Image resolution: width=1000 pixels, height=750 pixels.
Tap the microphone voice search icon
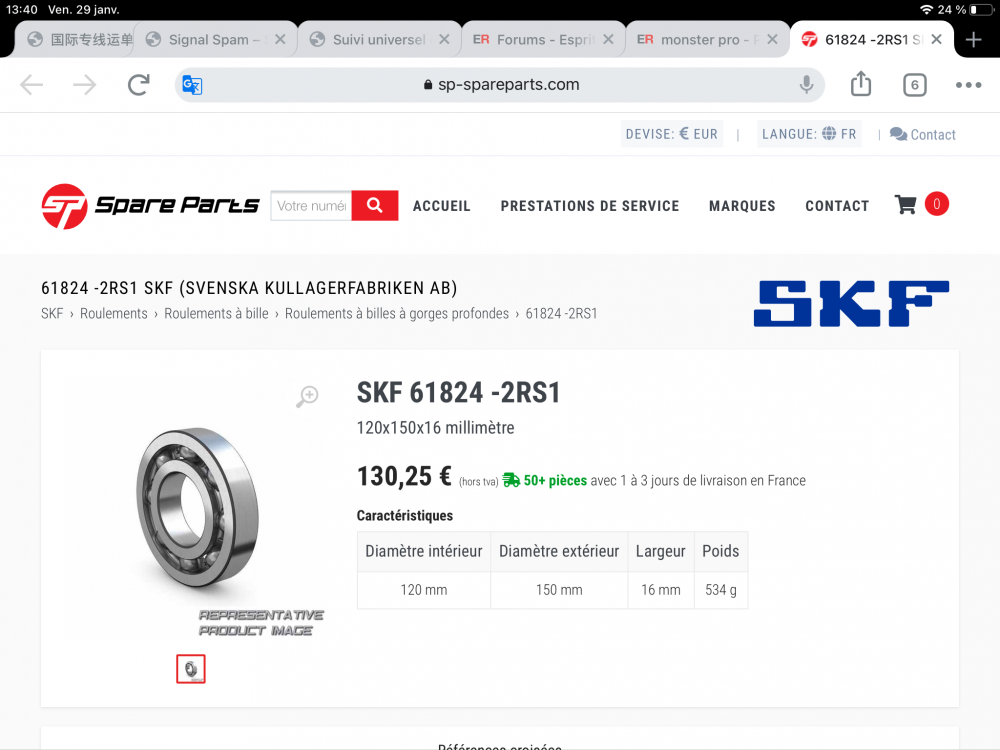pyautogui.click(x=806, y=85)
